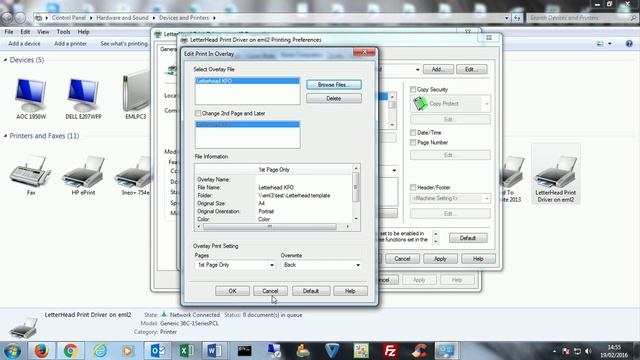
Task: Click Cancel in Edit Print In Overlay dialog
Action: [x=270, y=291]
